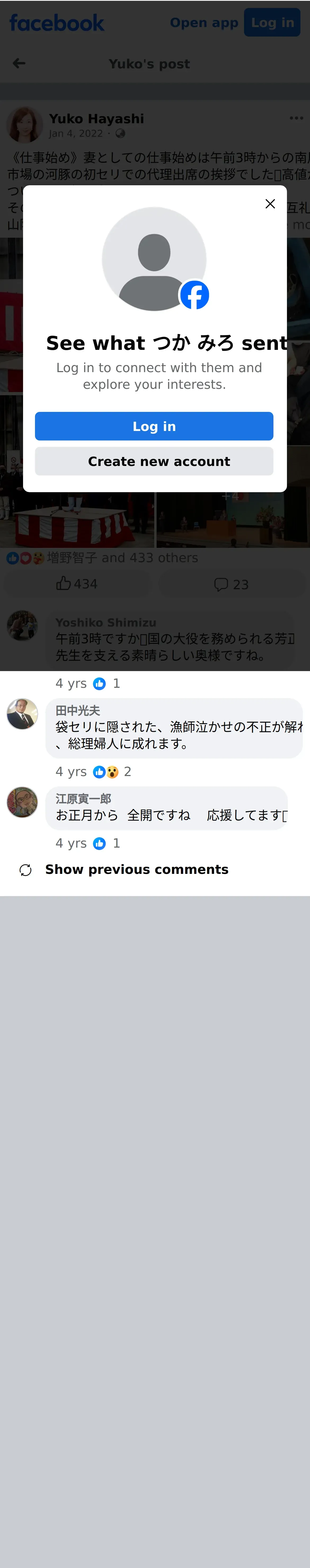Click the header Log in button
This screenshot has width=310, height=1568.
pos(272,23)
